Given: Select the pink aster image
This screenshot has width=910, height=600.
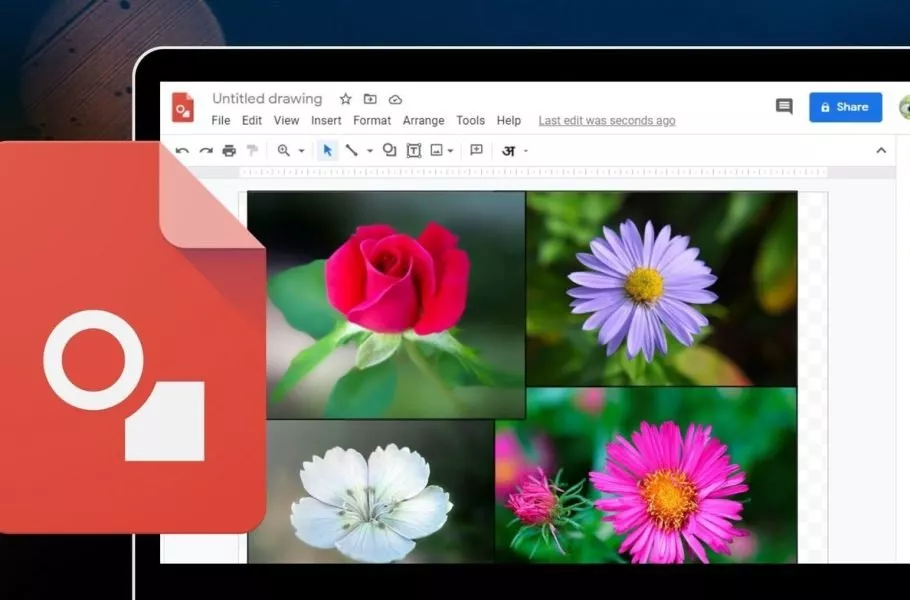Looking at the screenshot, I should click(x=646, y=475).
